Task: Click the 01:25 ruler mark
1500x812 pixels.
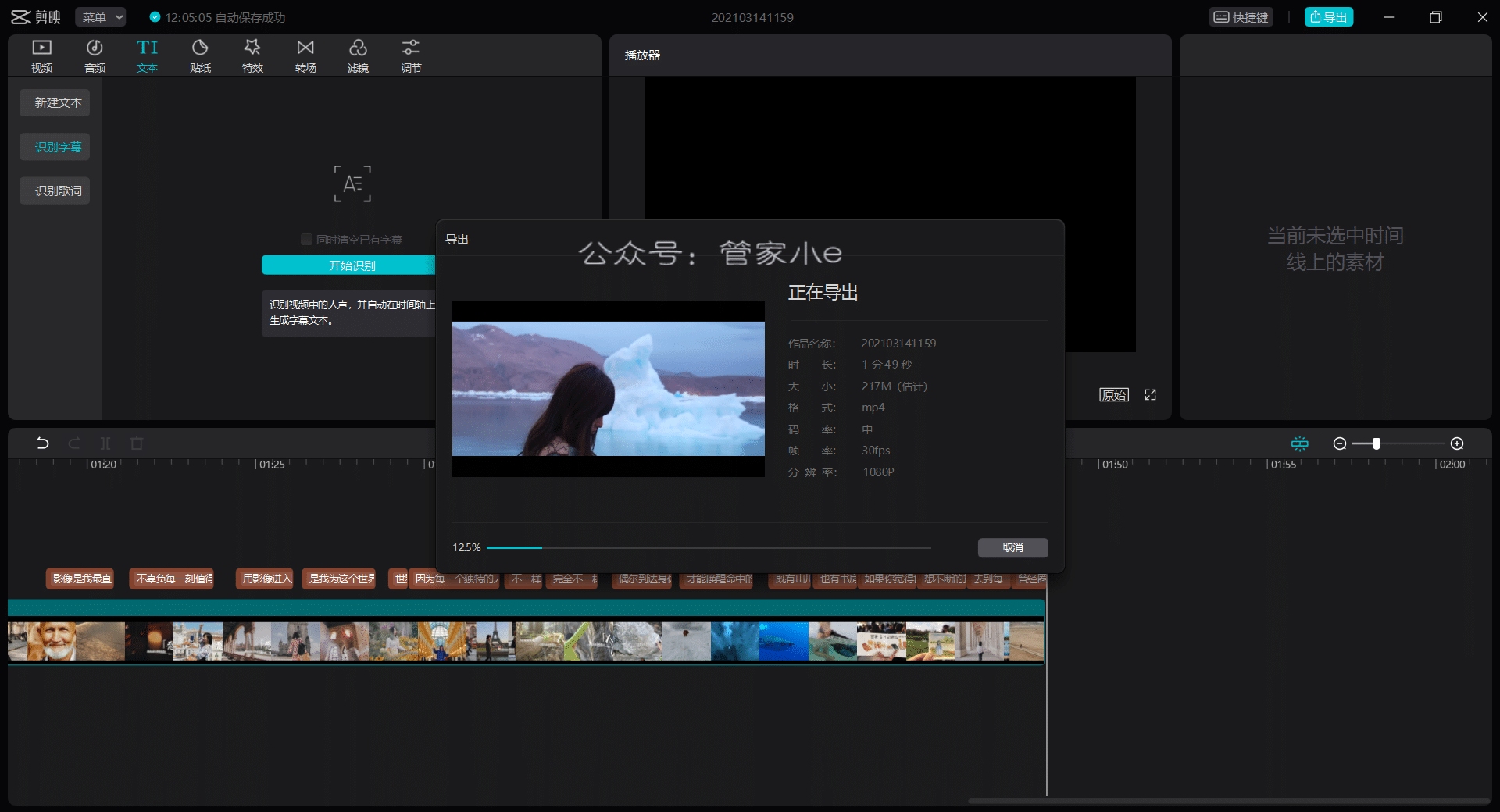Action: (271, 465)
